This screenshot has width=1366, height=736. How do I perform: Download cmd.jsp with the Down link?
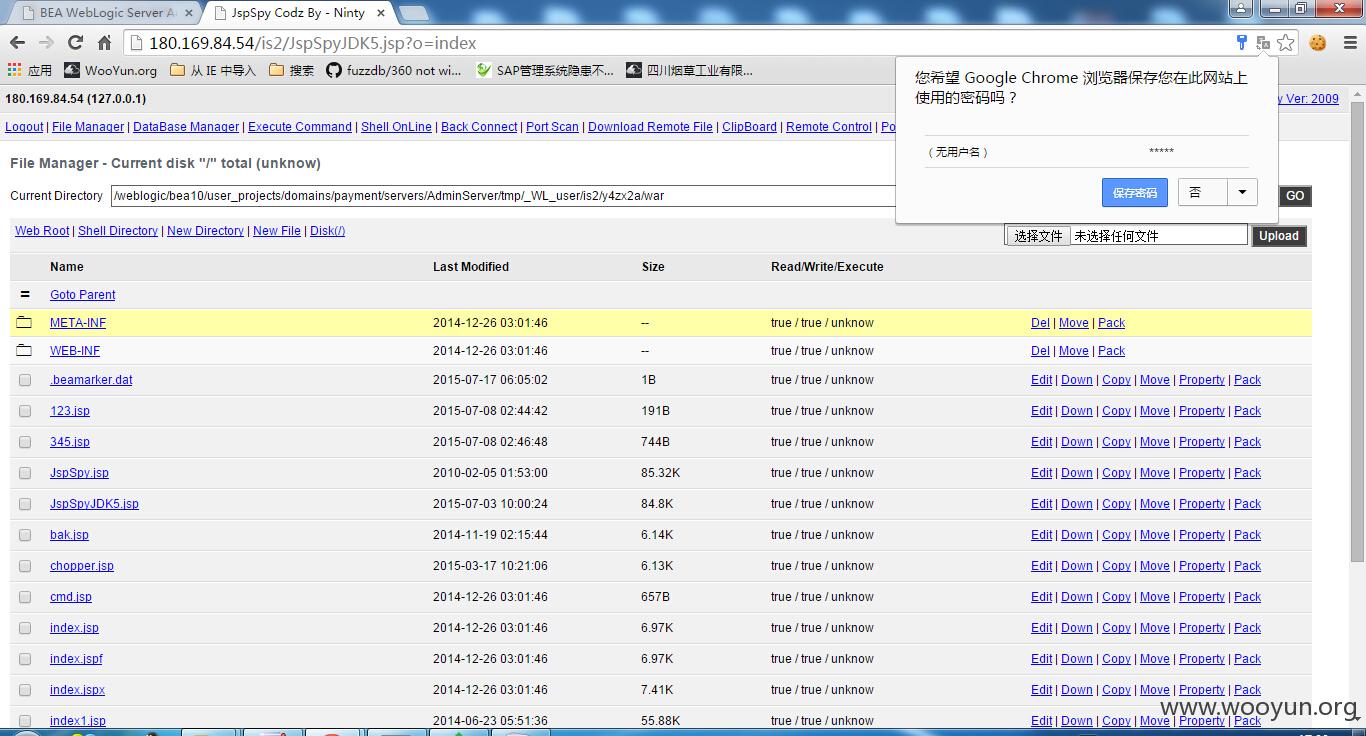(1077, 597)
